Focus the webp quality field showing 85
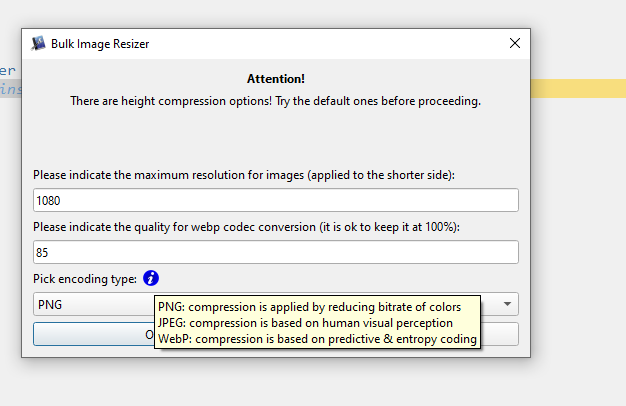The image size is (626, 406). [275, 252]
